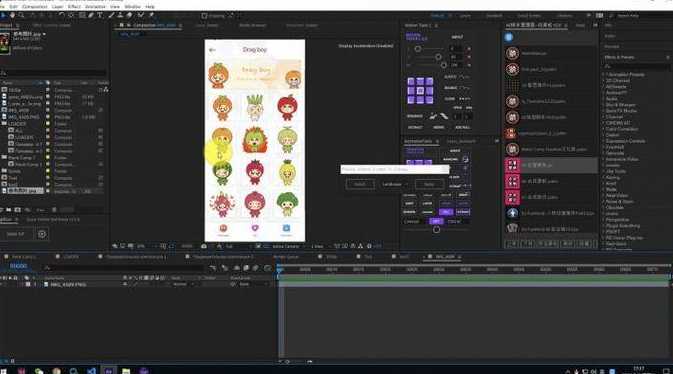Image resolution: width=673 pixels, height=374 pixels.
Task: Click the blue circle icon atop script list
Action: point(509,37)
